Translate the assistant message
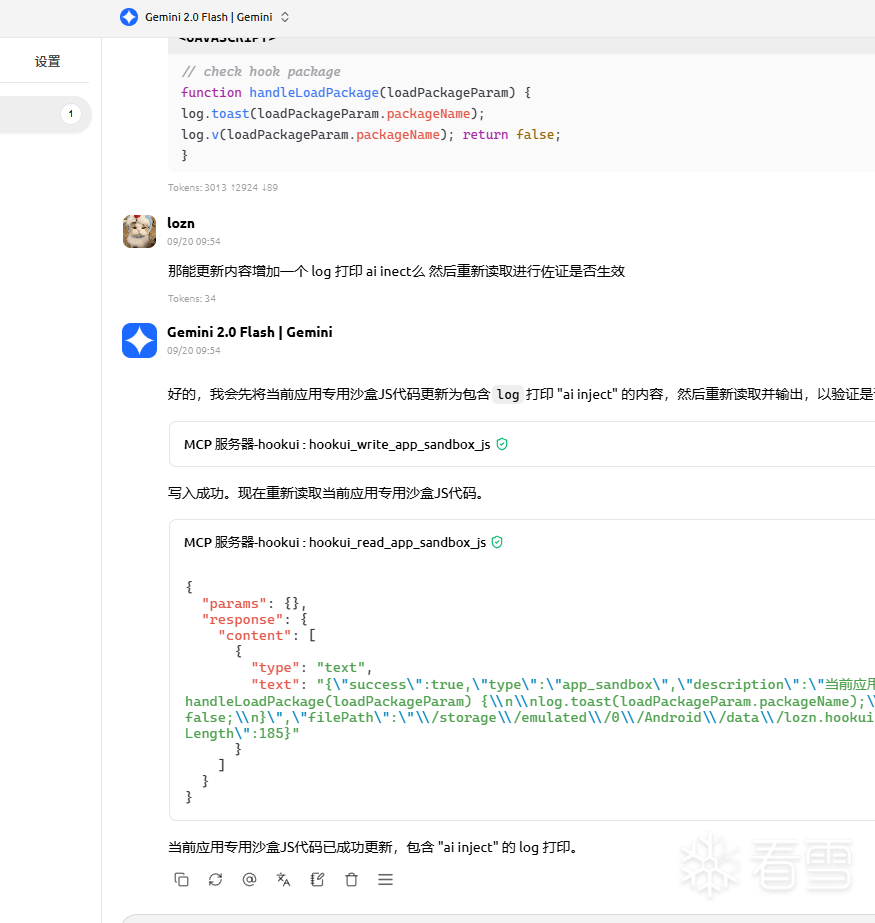The height and width of the screenshot is (923, 875). [x=283, y=879]
